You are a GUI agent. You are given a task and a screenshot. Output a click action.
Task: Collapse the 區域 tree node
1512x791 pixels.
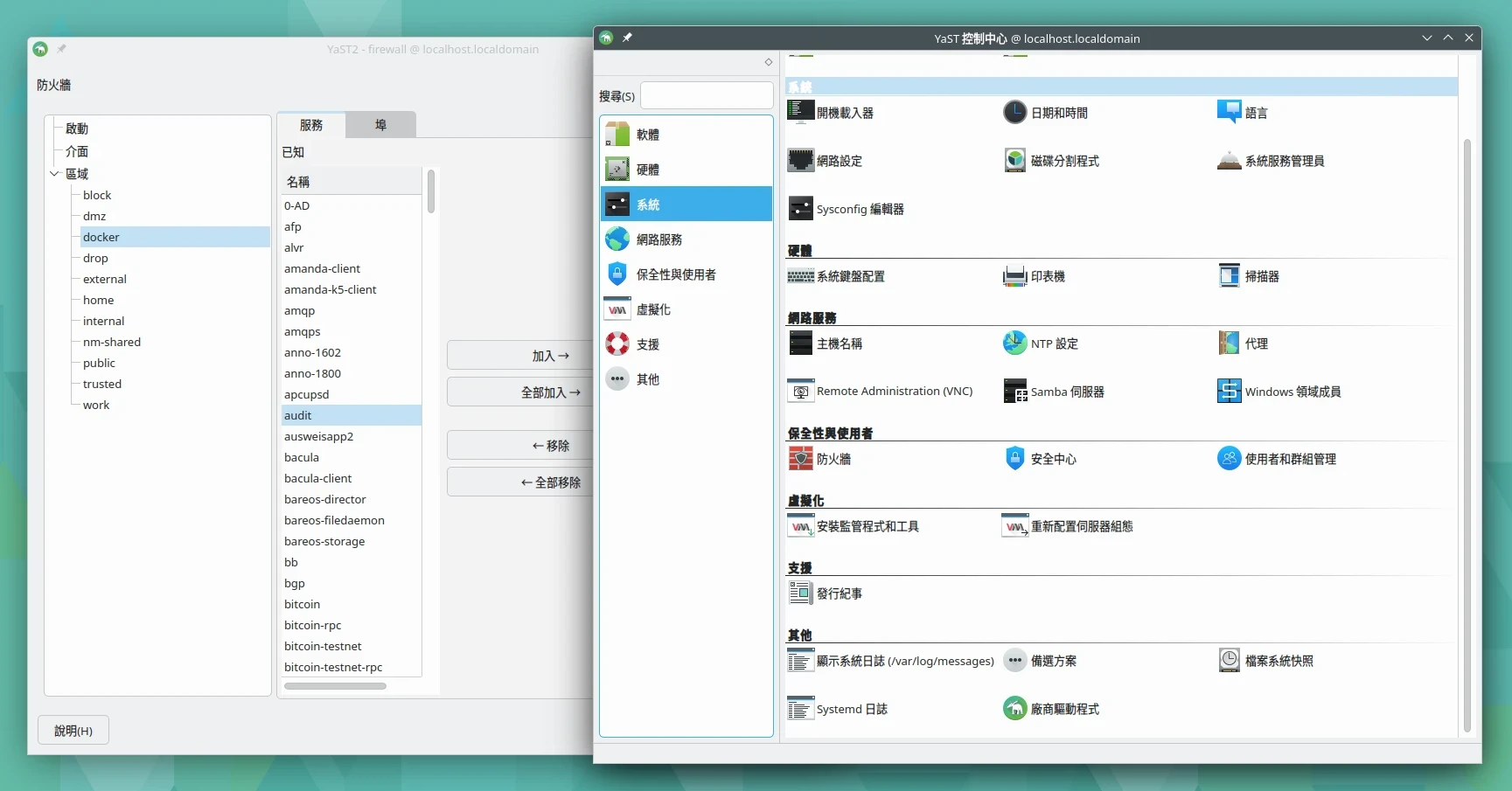click(54, 174)
